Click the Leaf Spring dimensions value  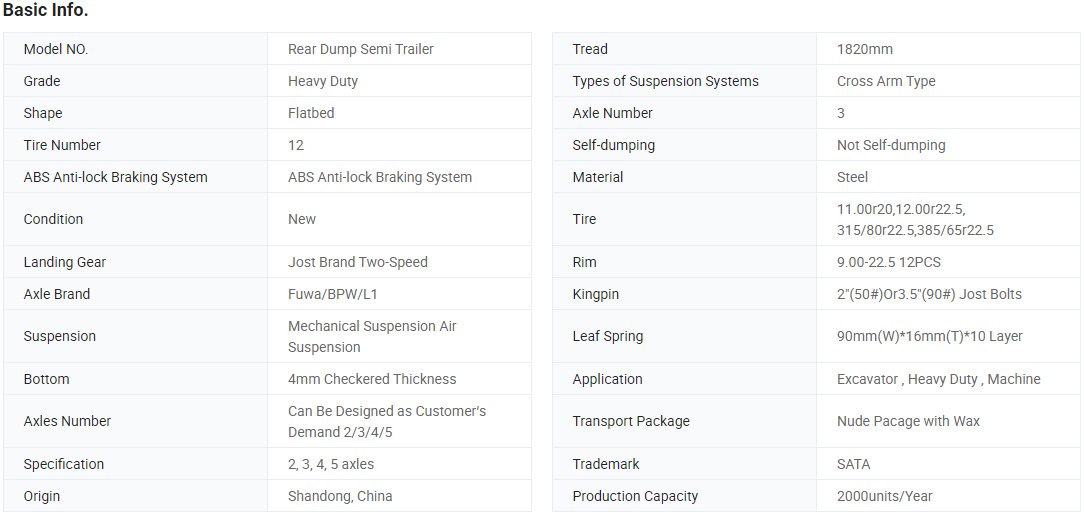click(930, 336)
